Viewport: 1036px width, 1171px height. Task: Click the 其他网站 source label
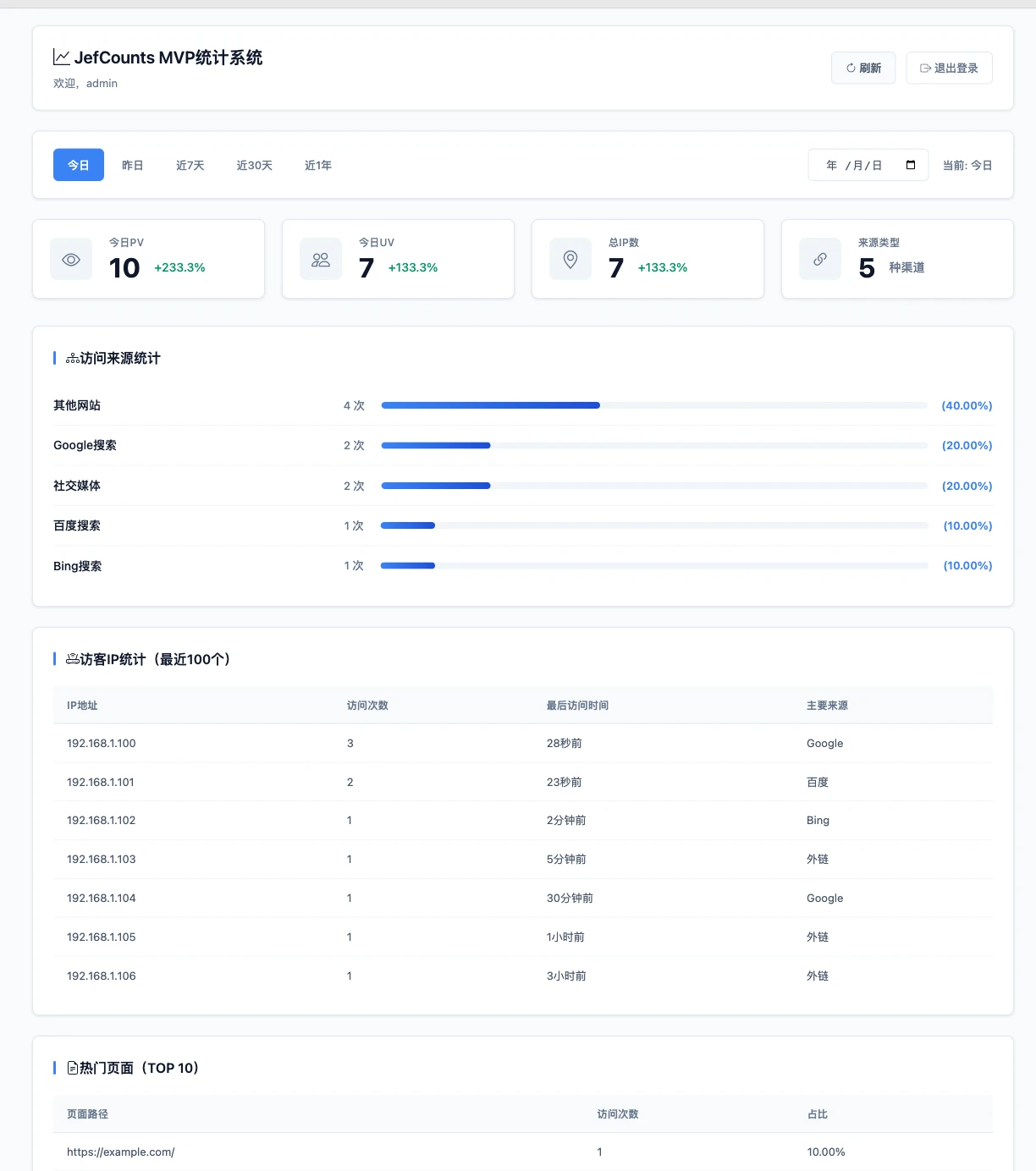77,405
